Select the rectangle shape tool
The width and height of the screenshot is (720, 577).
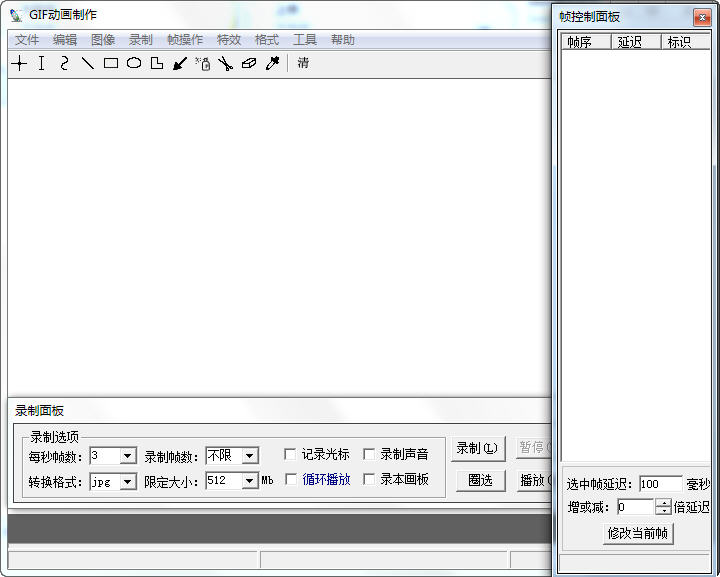(x=110, y=63)
